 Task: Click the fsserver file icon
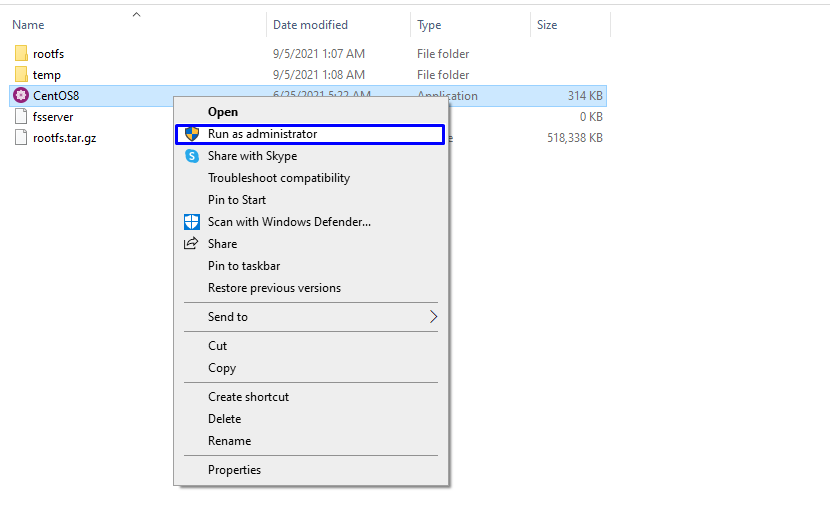pos(21,116)
